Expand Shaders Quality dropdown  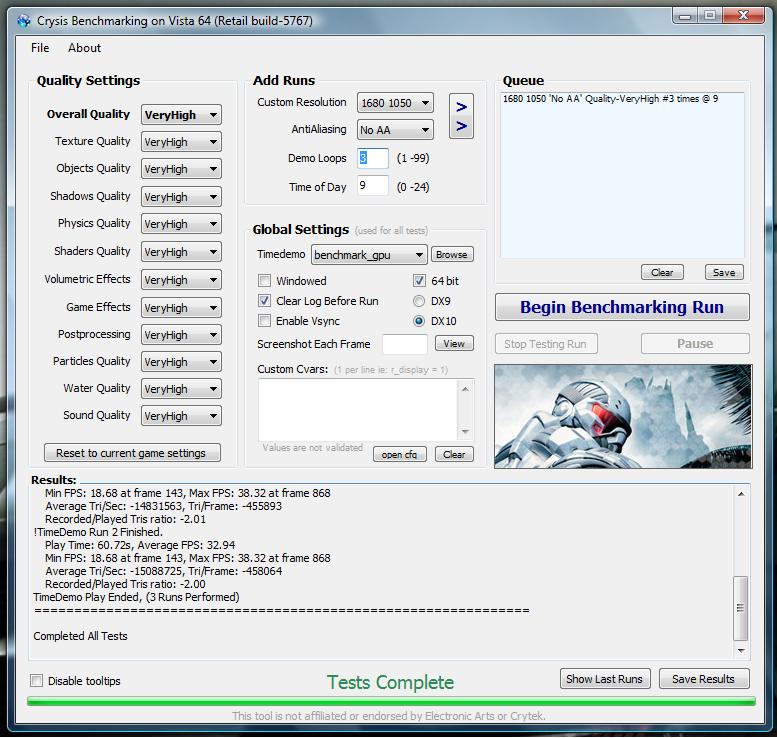tap(181, 252)
